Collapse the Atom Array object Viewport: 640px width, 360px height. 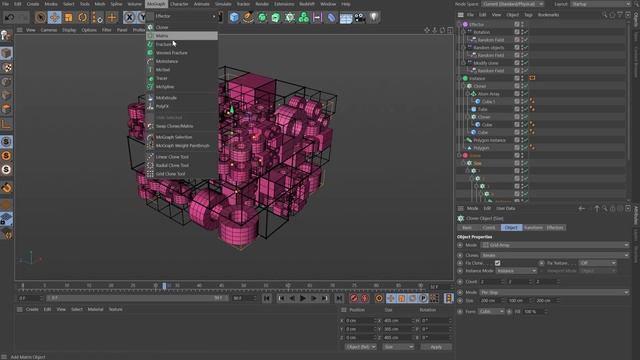point(468,94)
